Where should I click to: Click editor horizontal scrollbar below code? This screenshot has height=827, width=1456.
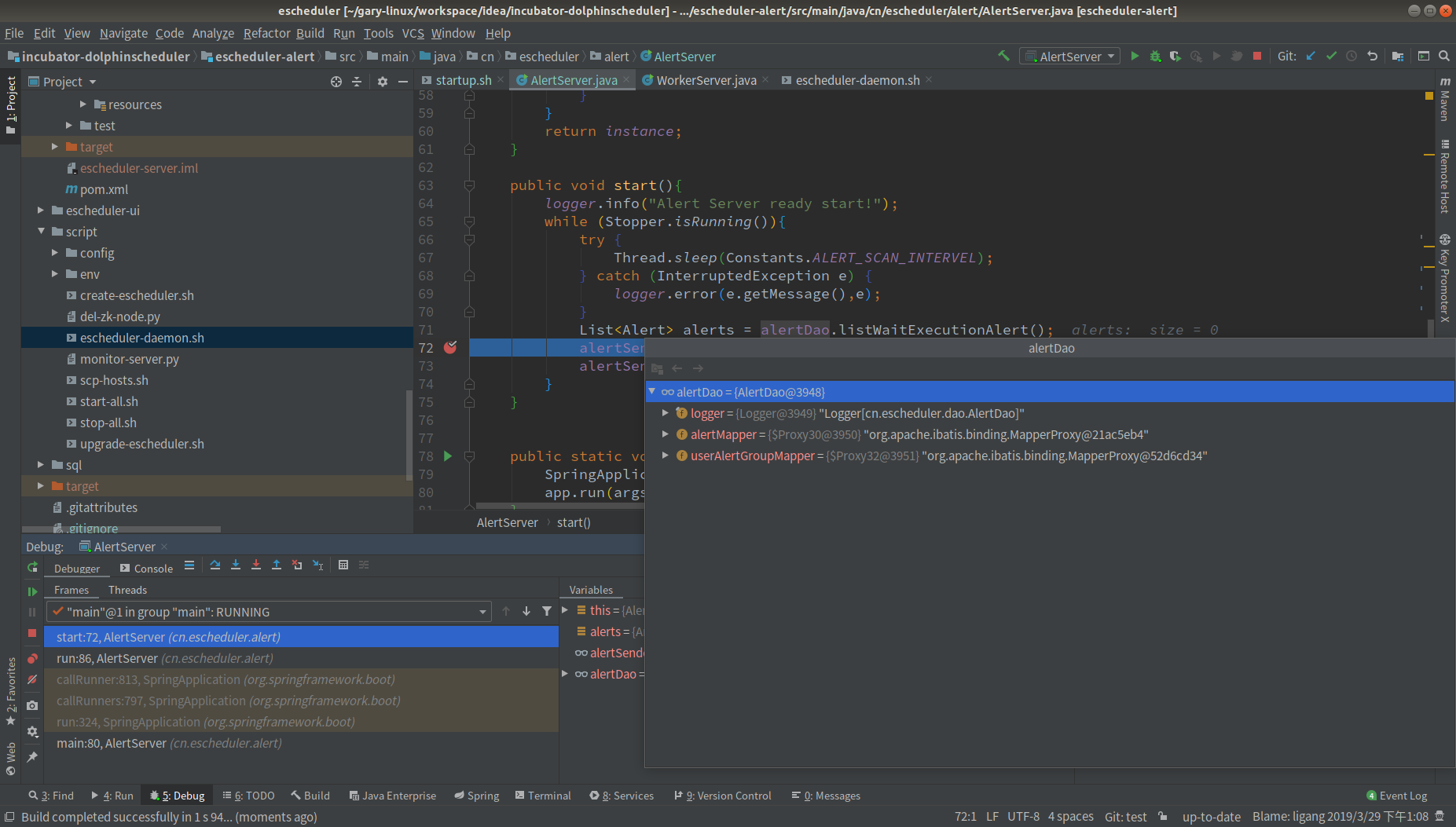pyautogui.click(x=559, y=506)
